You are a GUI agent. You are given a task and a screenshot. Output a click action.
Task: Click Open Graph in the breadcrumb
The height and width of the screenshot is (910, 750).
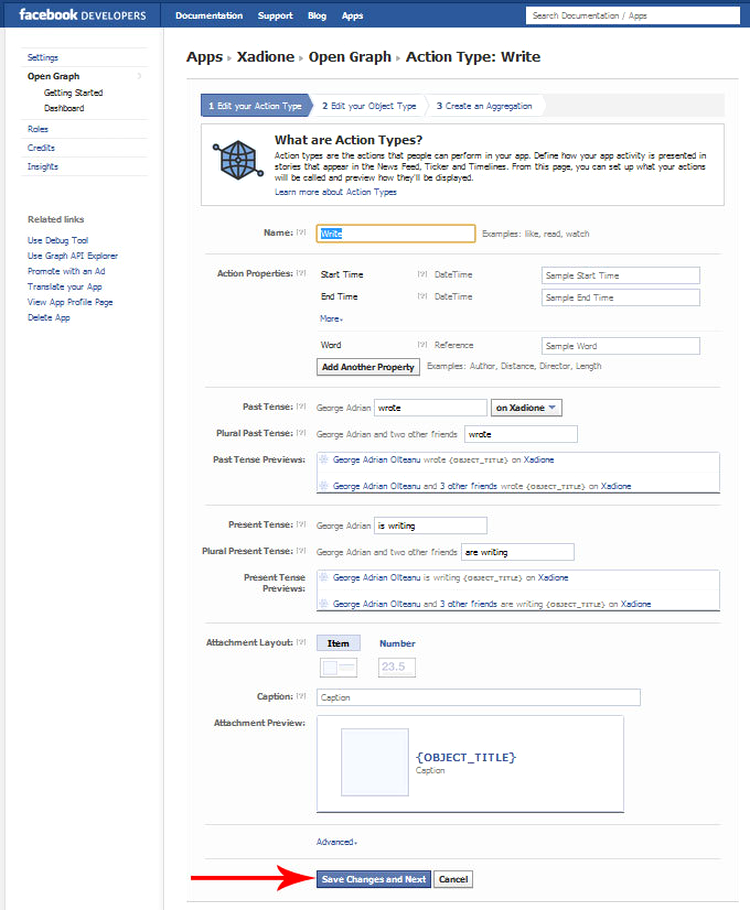(350, 57)
